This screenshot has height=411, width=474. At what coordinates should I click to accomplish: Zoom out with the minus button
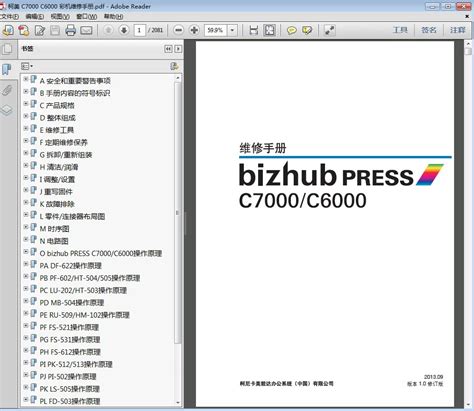179,30
